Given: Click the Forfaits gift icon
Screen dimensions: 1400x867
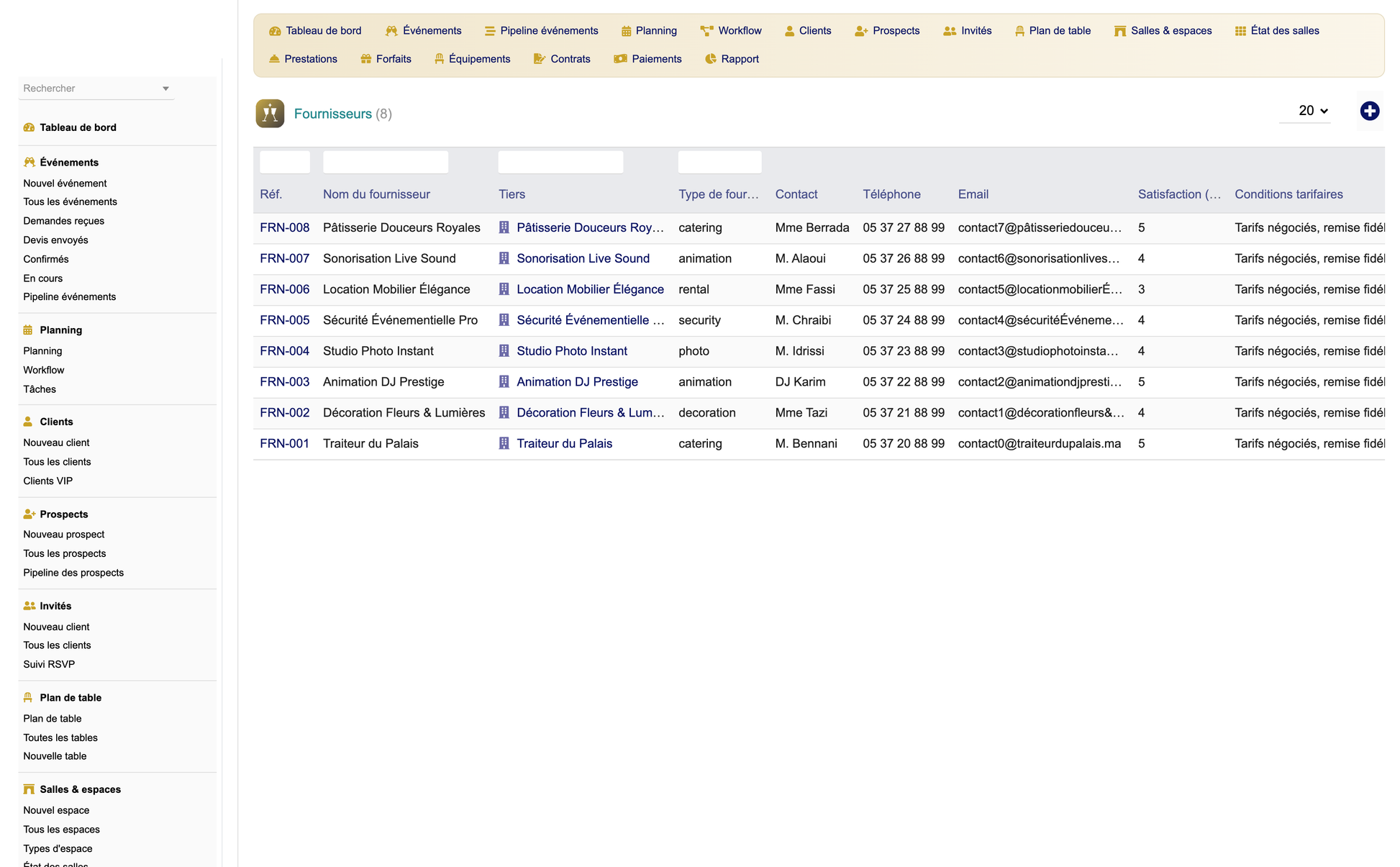Looking at the screenshot, I should pyautogui.click(x=366, y=59).
